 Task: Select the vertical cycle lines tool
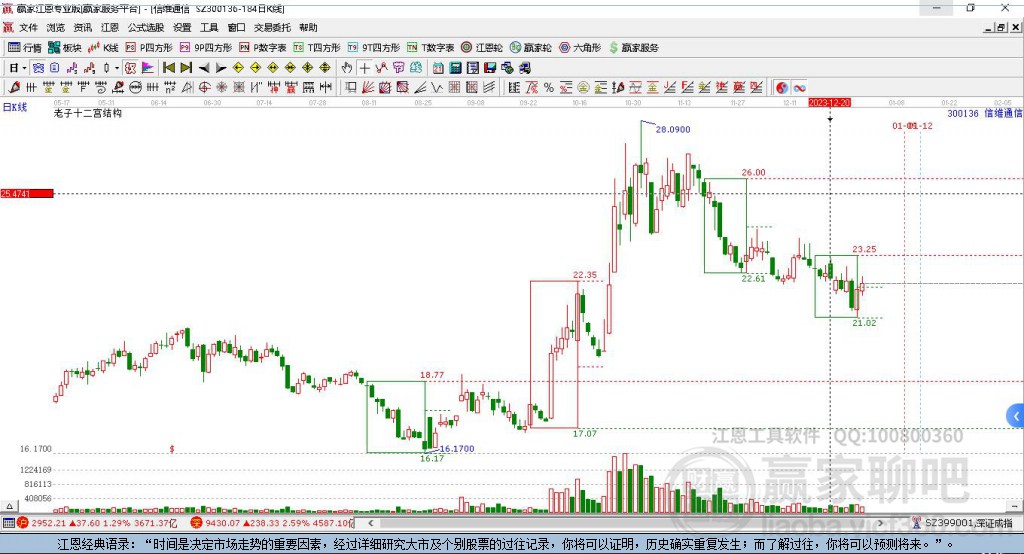[x=31, y=88]
